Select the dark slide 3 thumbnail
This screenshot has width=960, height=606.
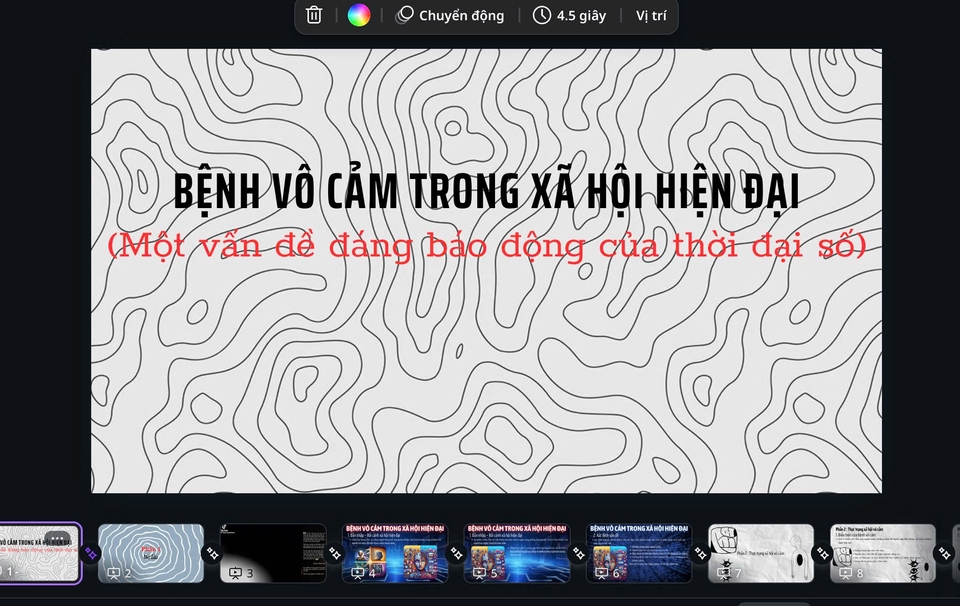pyautogui.click(x=273, y=550)
